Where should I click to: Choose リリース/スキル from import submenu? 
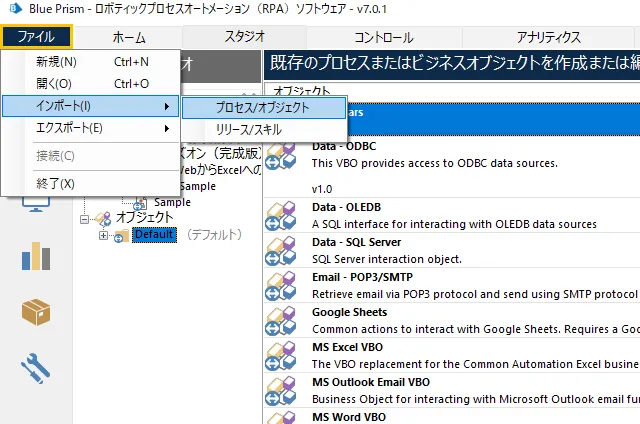tap(249, 129)
